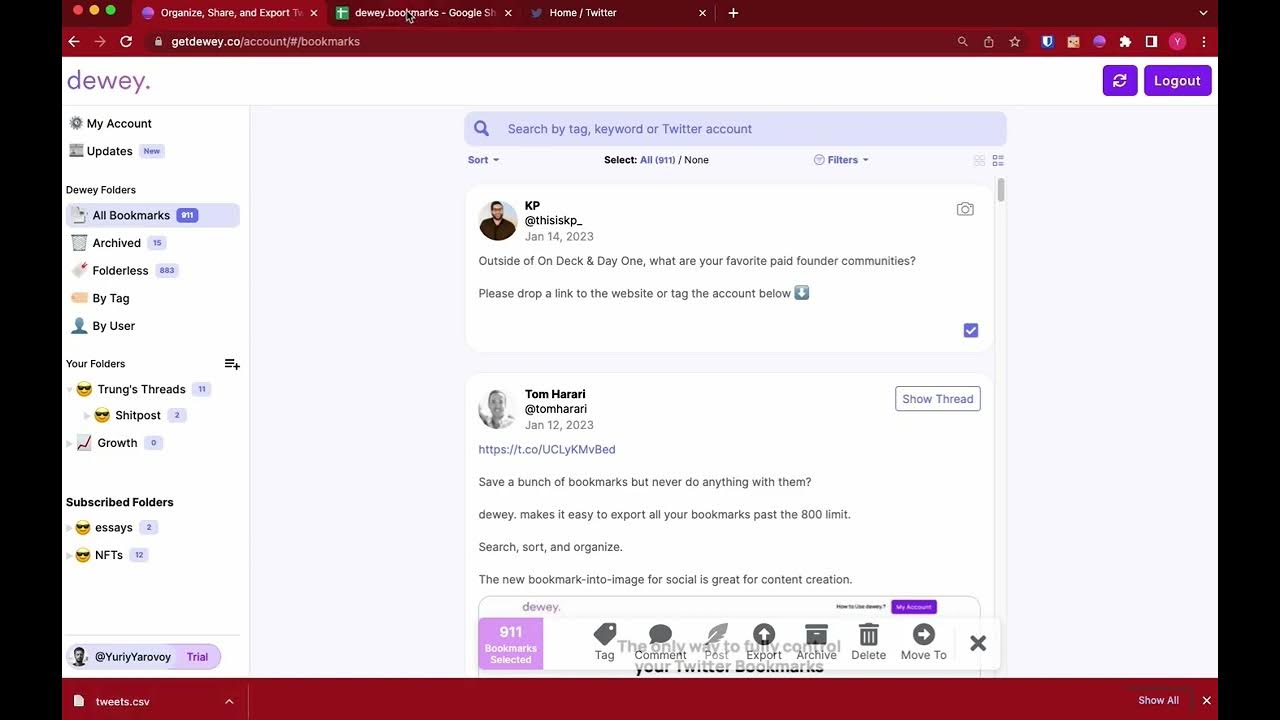Image resolution: width=1280 pixels, height=720 pixels.
Task: Open the Filters dropdown
Action: pos(841,160)
